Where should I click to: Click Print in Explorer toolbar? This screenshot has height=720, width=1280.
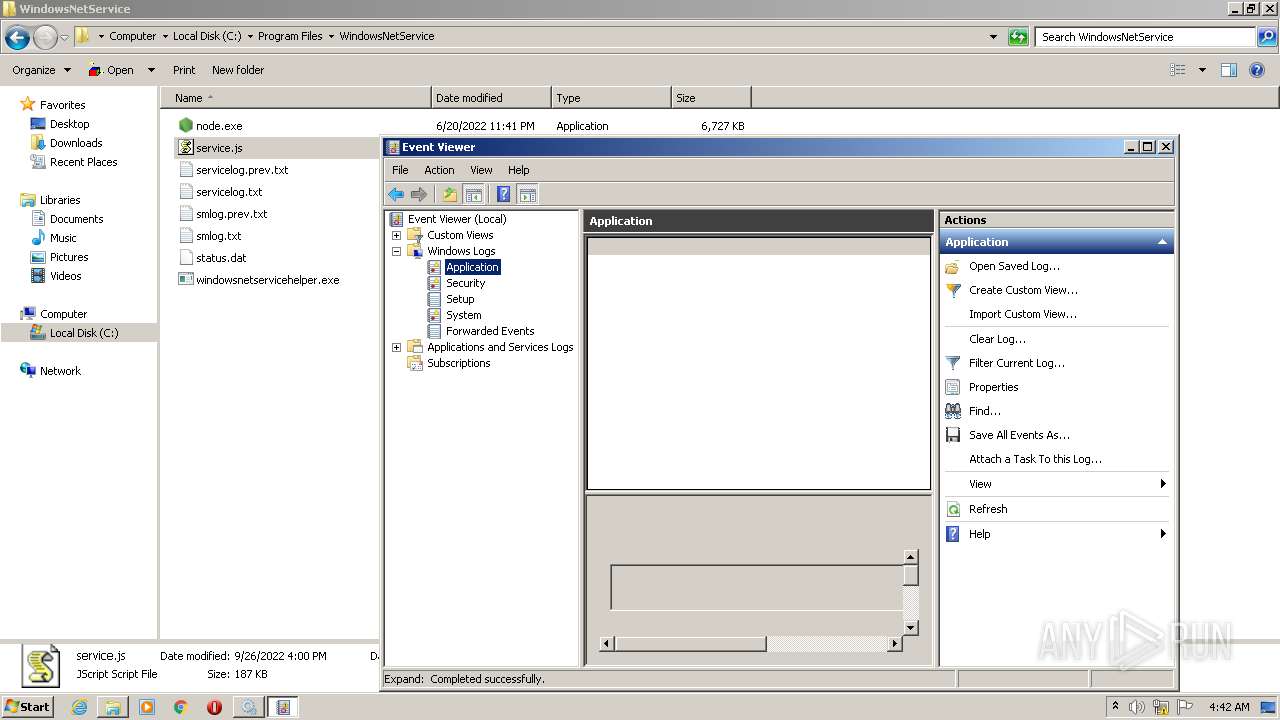click(x=184, y=70)
